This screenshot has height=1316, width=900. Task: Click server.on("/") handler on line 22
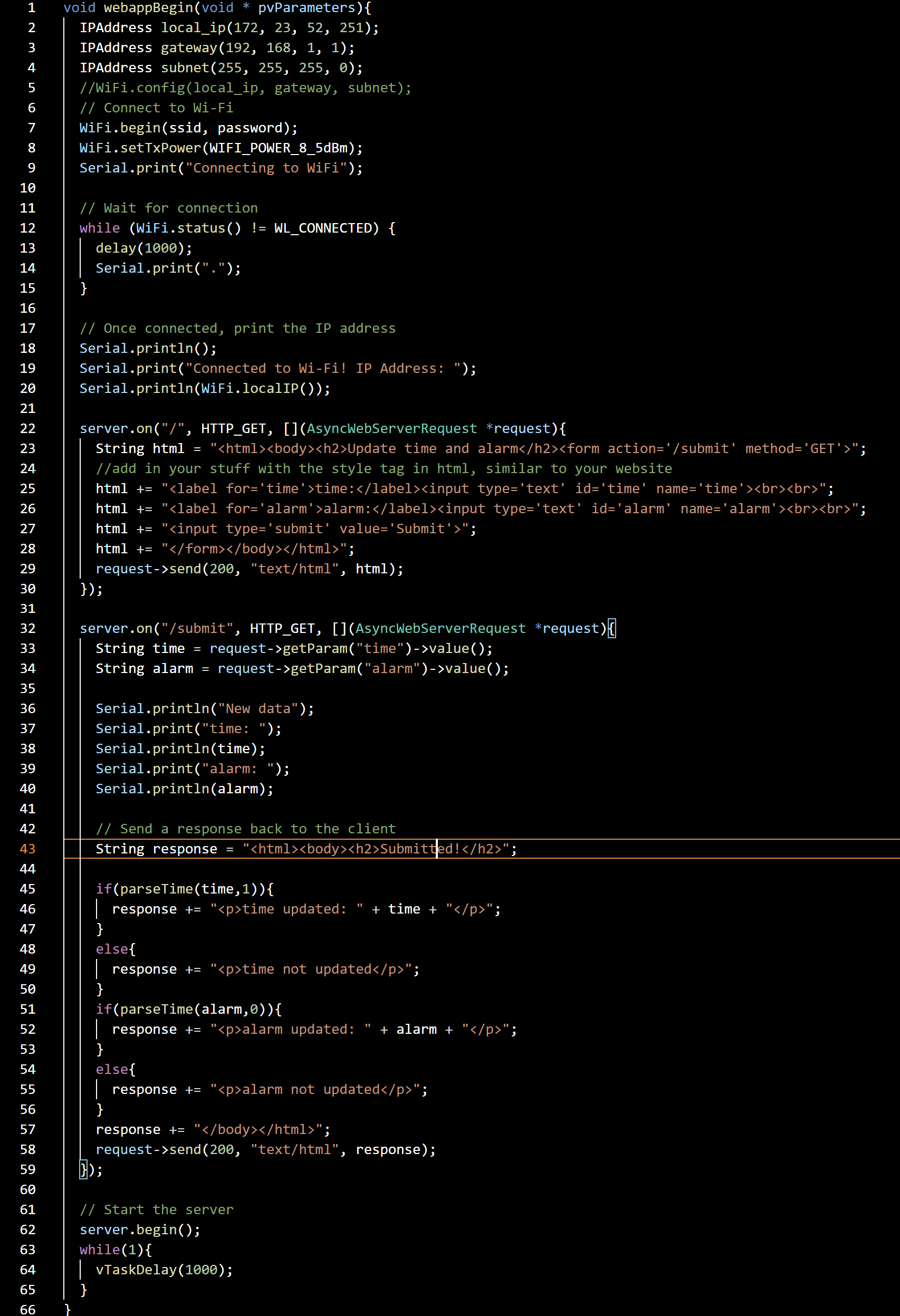coord(323,429)
